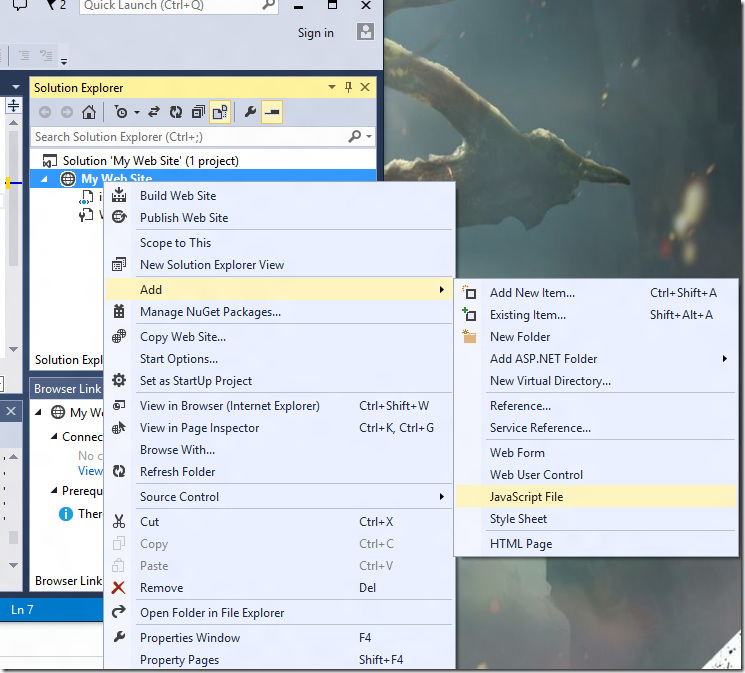Pin the Solution Explorer panel

(x=348, y=87)
